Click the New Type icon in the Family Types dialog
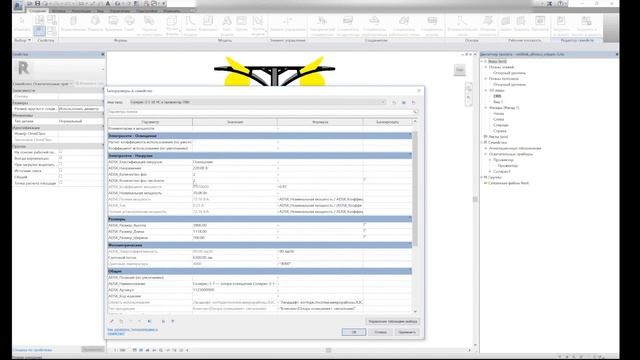The height and width of the screenshot is (360, 640). coord(394,102)
